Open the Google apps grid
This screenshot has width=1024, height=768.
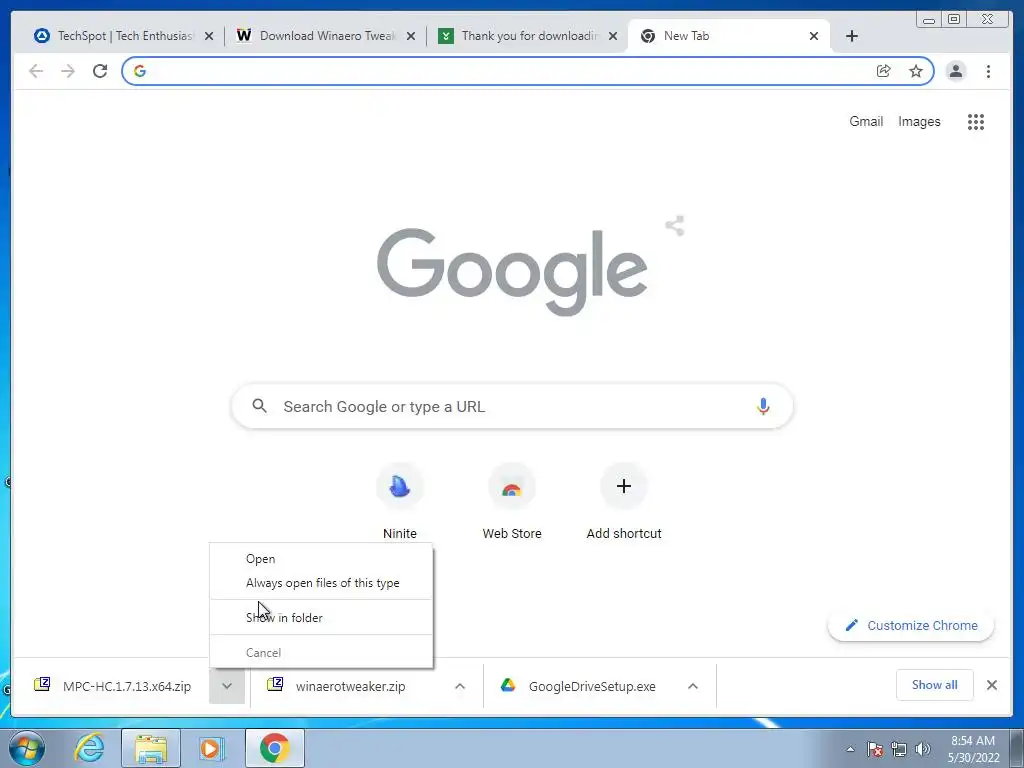pos(976,121)
